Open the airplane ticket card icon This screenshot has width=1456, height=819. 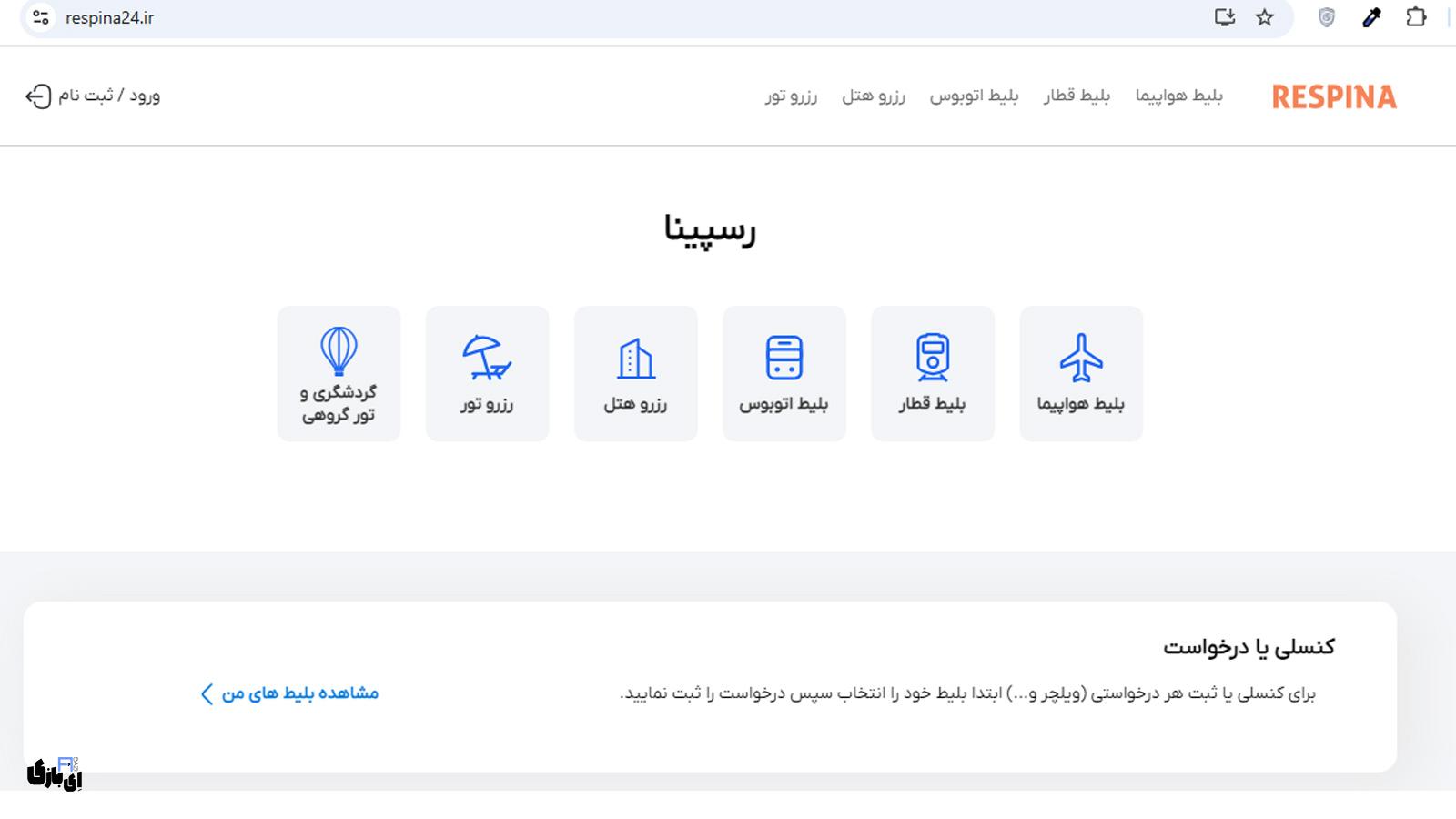[x=1081, y=358]
